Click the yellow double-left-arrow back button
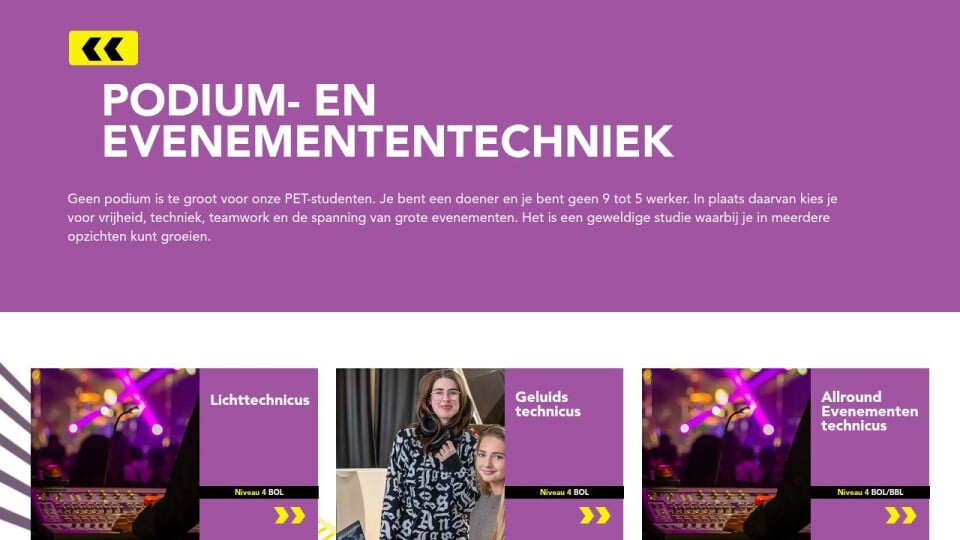The image size is (960, 540). [103, 48]
